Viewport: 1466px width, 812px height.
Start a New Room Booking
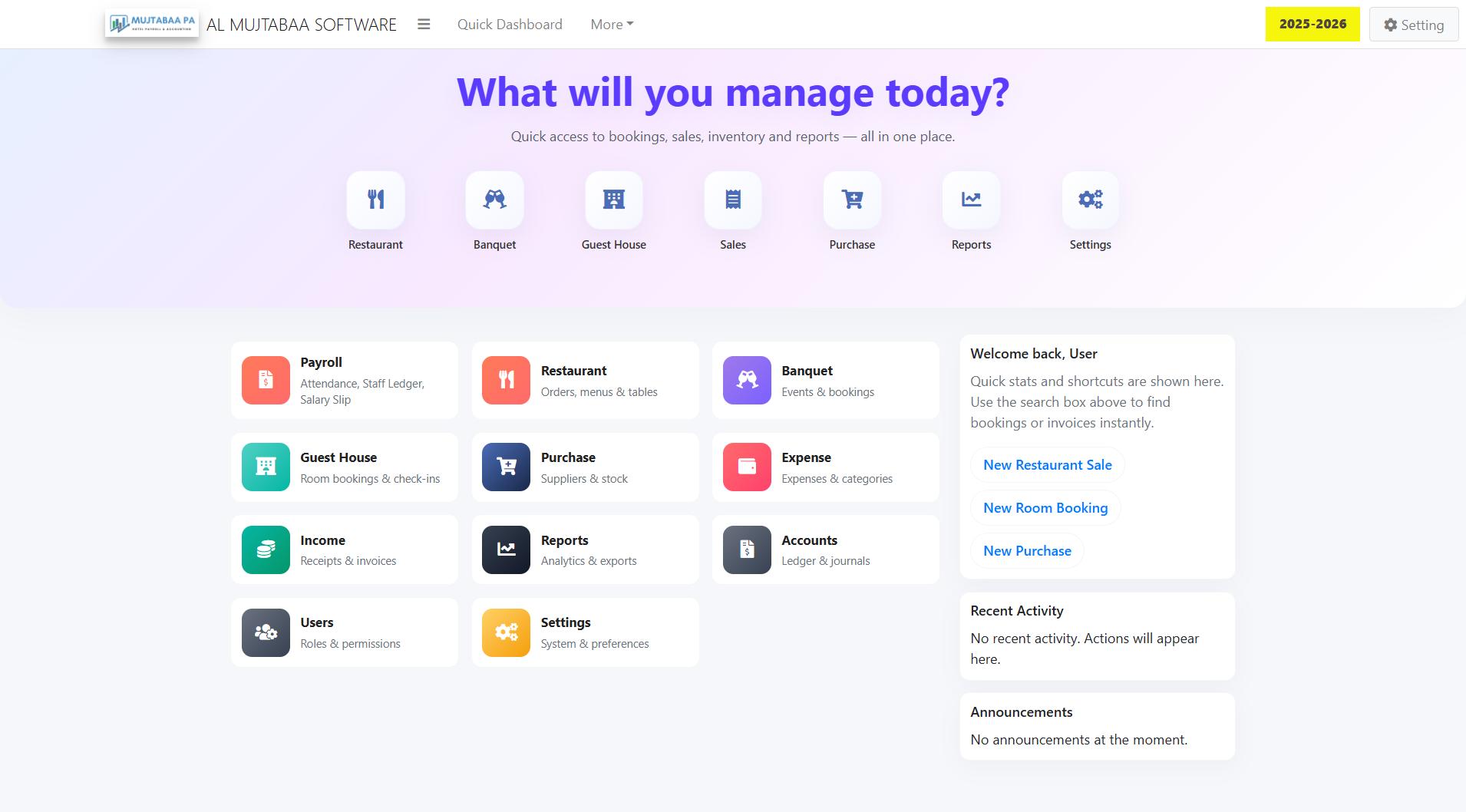1045,507
